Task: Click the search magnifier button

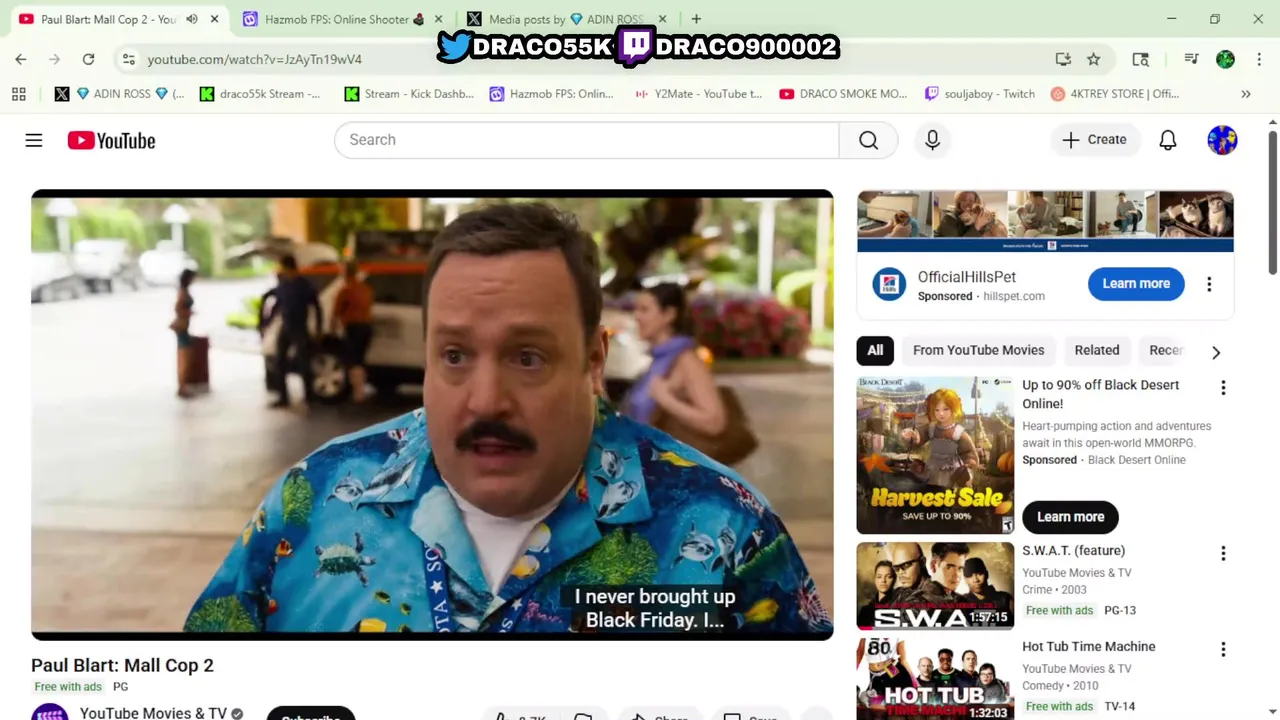Action: pyautogui.click(x=868, y=140)
